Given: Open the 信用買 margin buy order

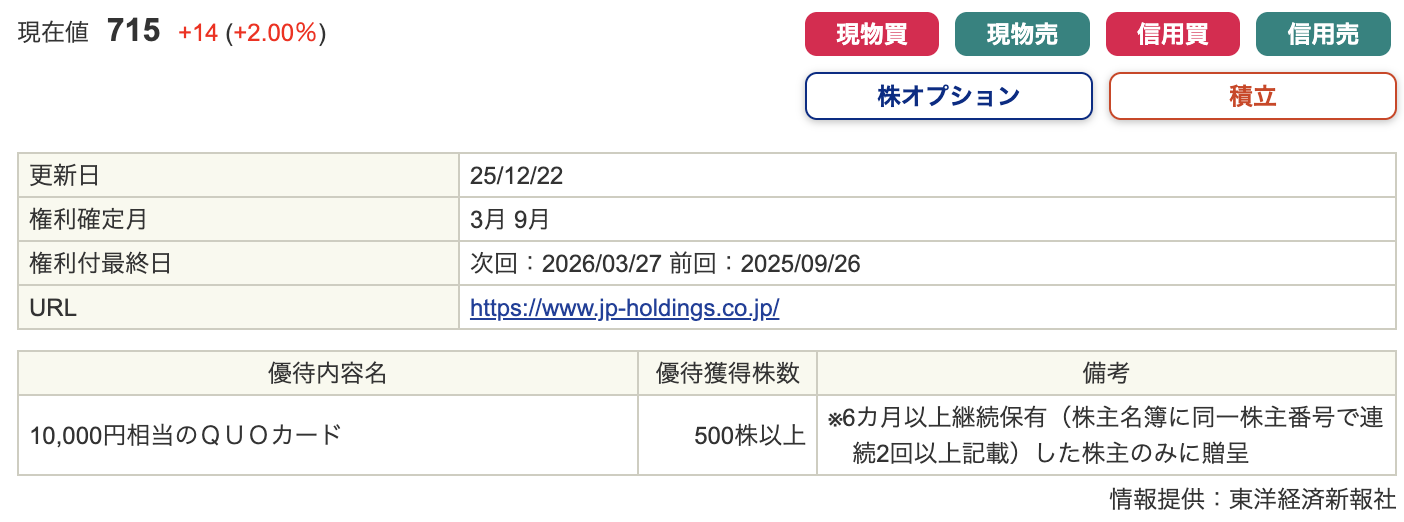Looking at the screenshot, I should [x=1172, y=34].
